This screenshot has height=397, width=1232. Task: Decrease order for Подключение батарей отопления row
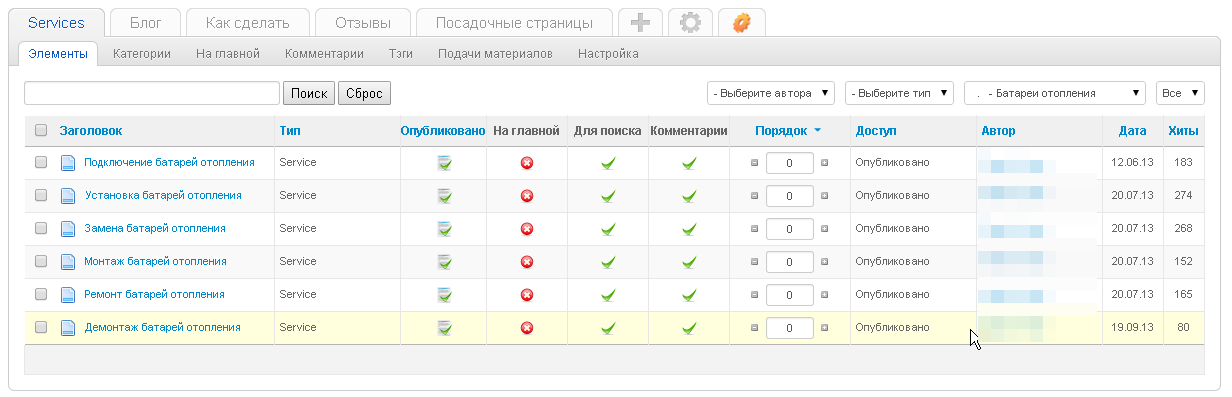755,163
